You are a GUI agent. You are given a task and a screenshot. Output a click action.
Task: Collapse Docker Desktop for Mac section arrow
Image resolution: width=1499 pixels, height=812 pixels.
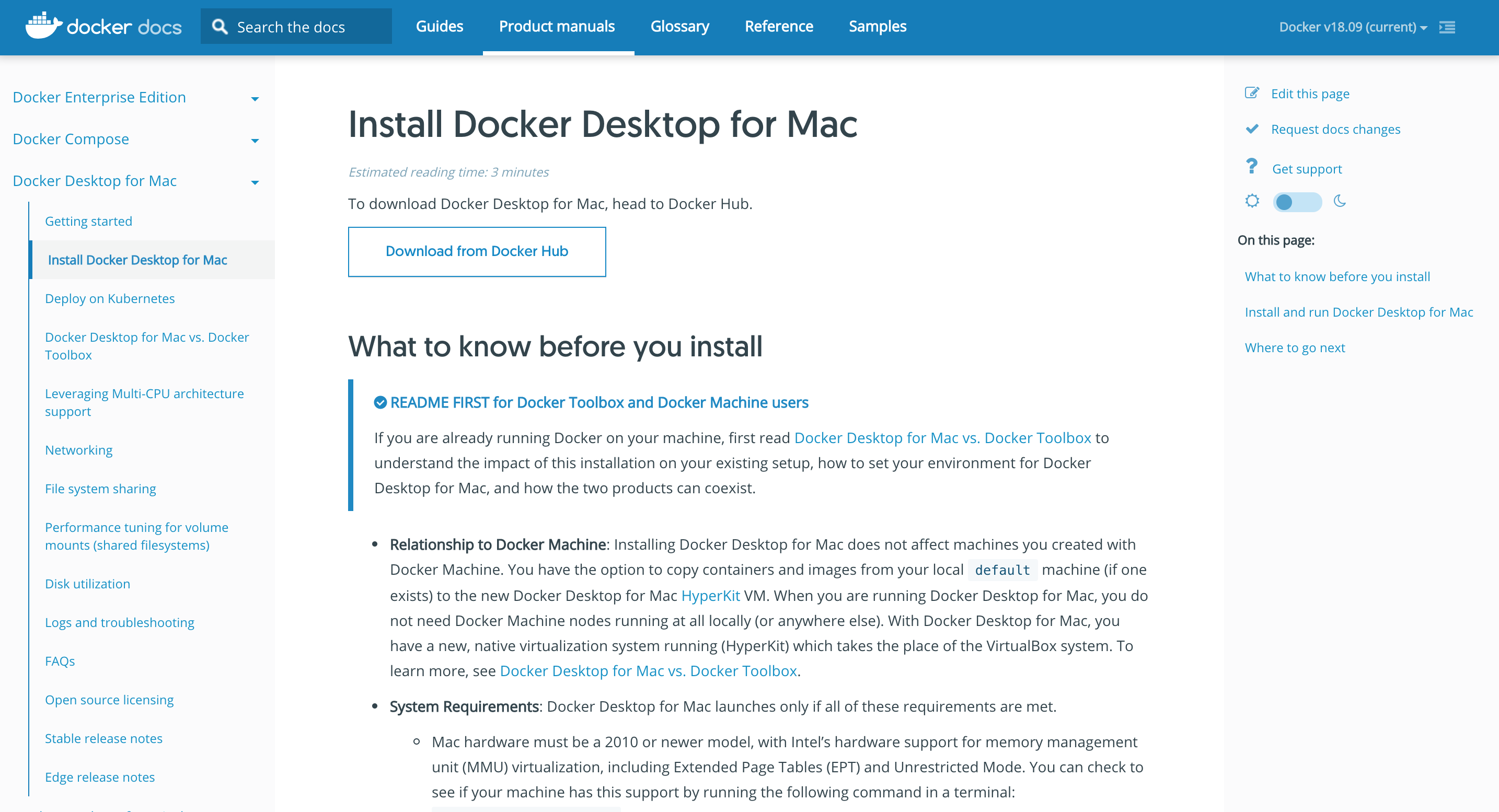(255, 183)
